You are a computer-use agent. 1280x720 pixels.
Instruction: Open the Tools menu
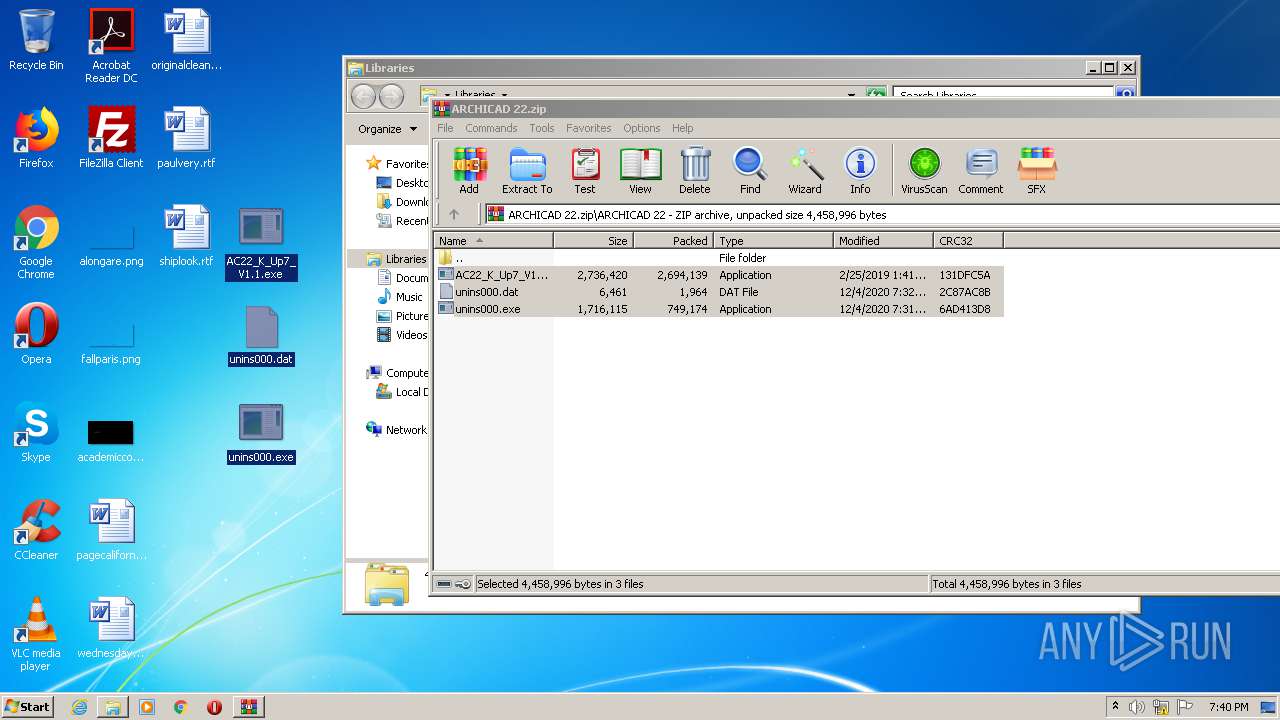[542, 128]
